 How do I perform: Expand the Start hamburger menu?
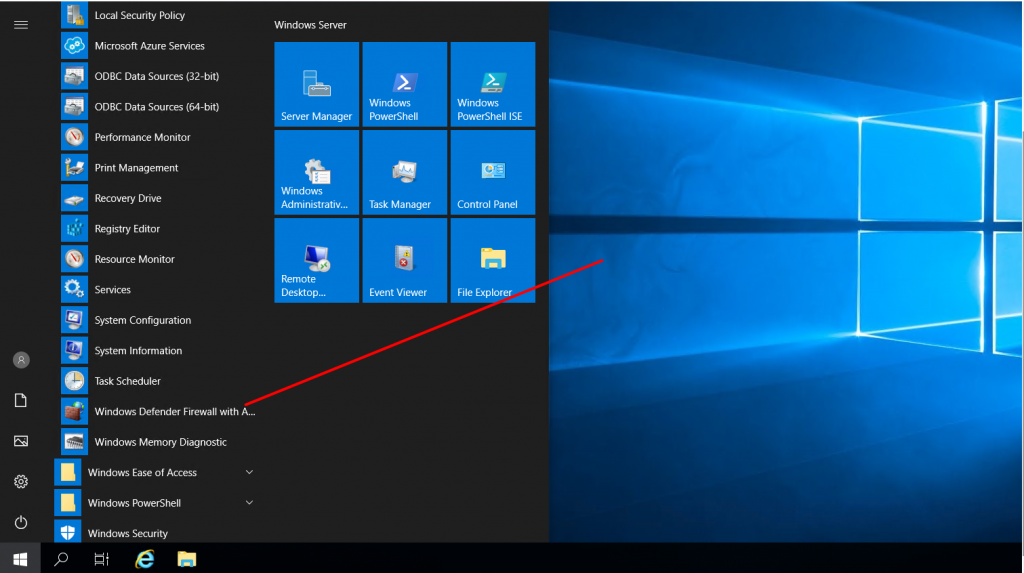pos(21,25)
